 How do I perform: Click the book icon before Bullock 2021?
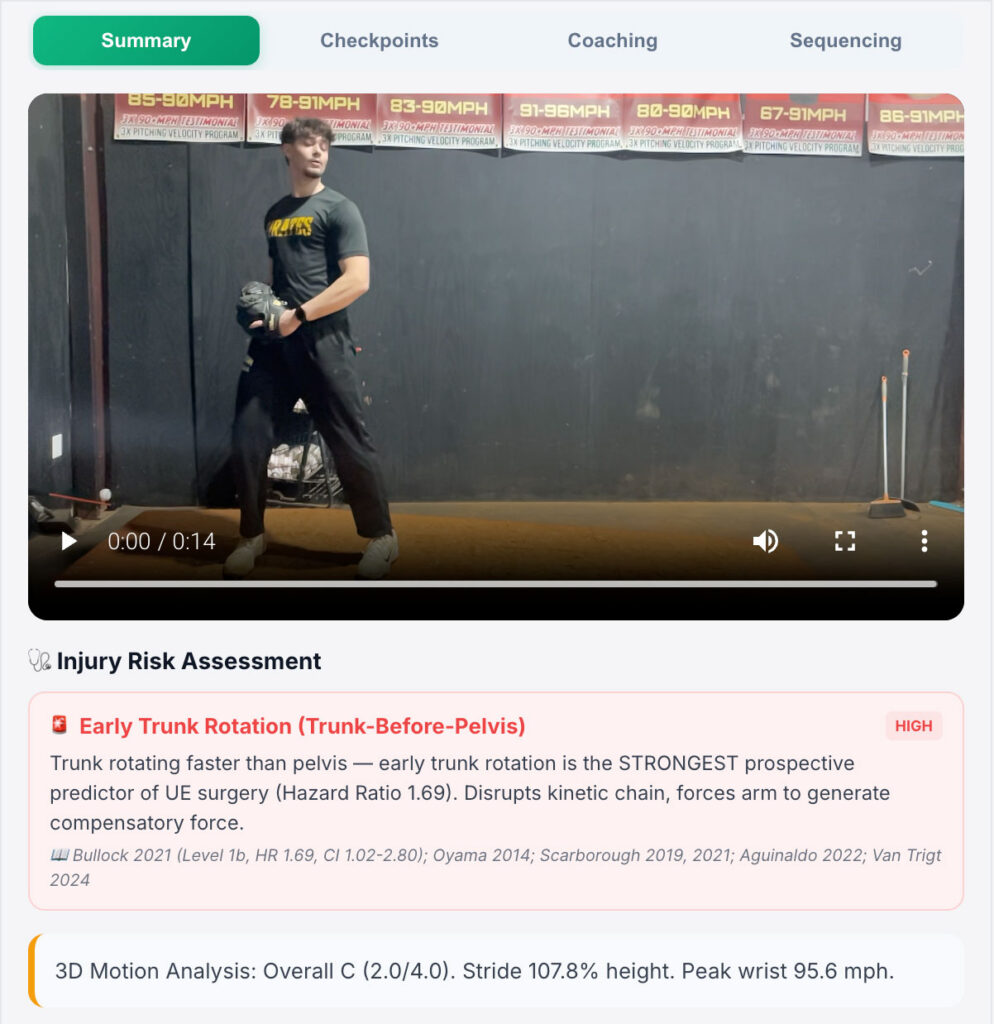pyautogui.click(x=59, y=855)
